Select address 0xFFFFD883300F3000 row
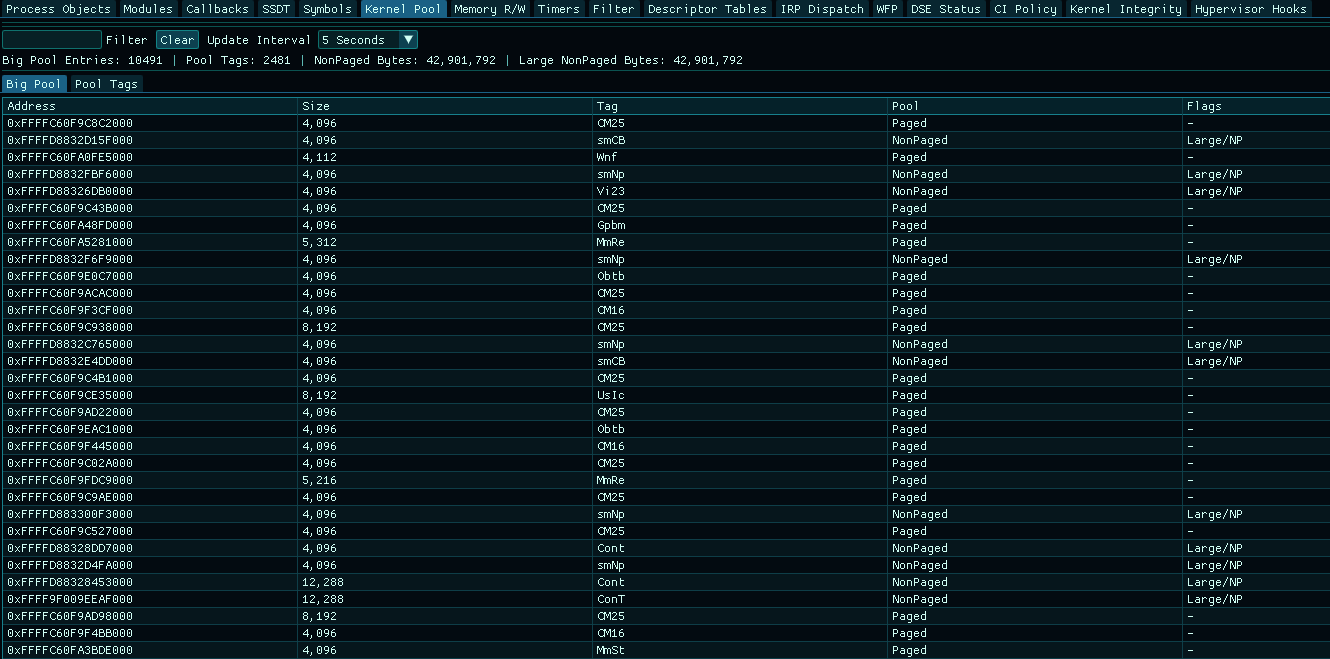The width and height of the screenshot is (1330, 659). [x=666, y=514]
